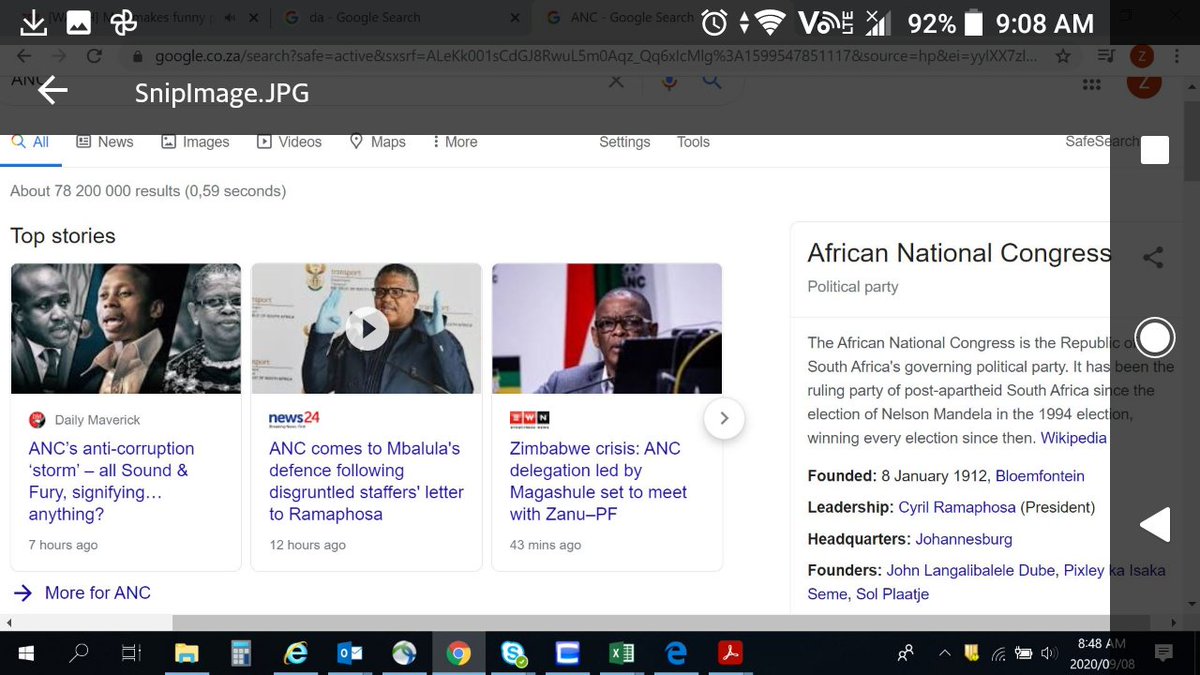Open the Windows Start menu

click(x=26, y=654)
